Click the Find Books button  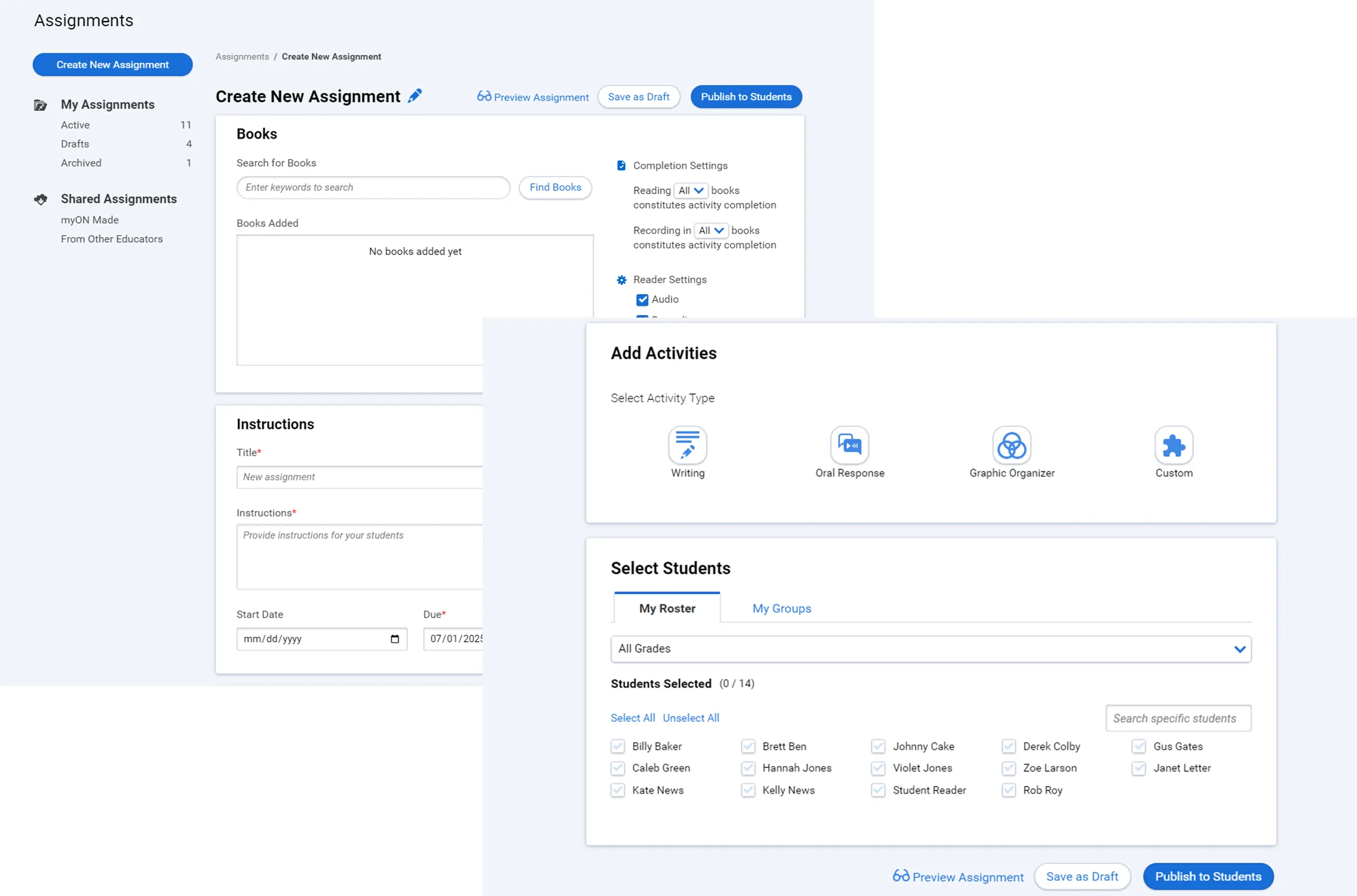pyautogui.click(x=555, y=187)
